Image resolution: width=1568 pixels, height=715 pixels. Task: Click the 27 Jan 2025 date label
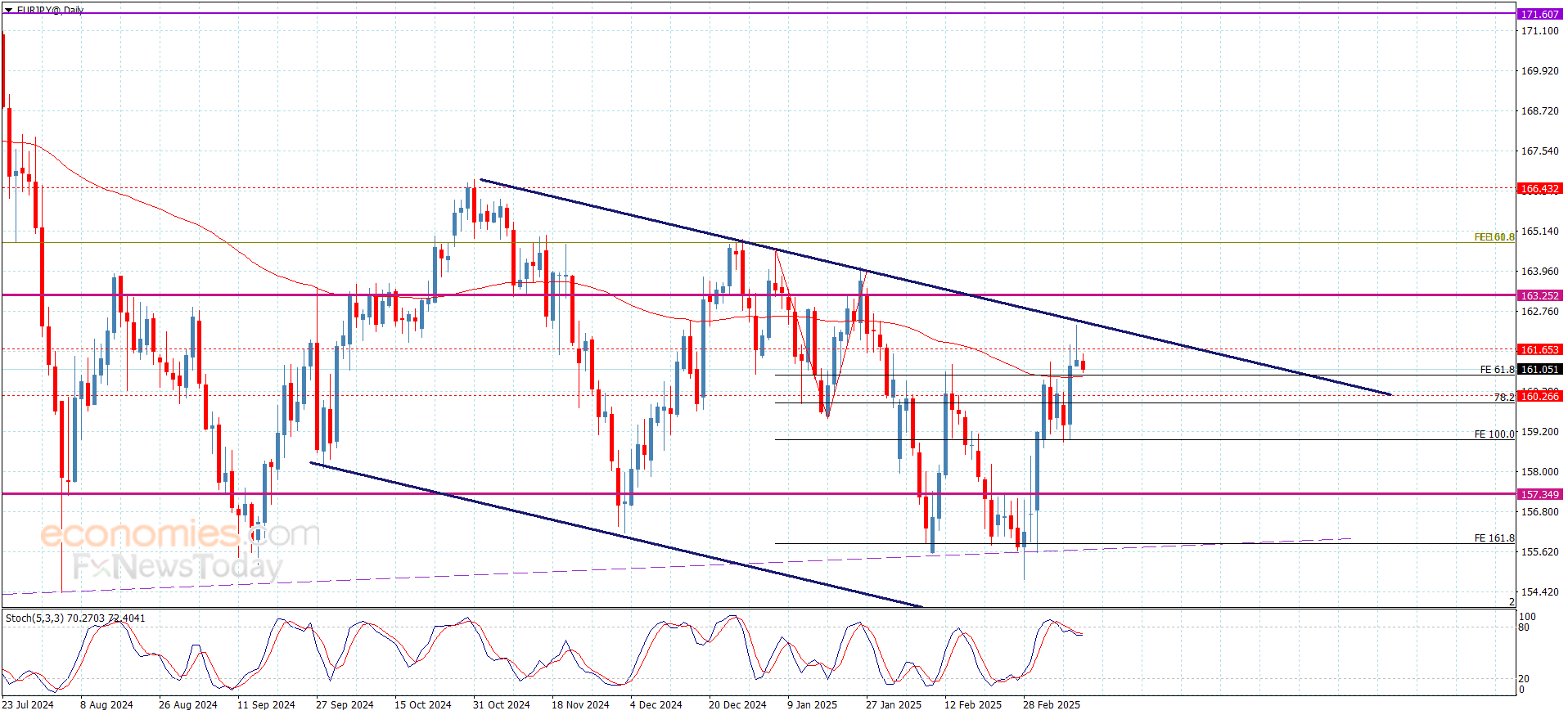click(x=894, y=705)
